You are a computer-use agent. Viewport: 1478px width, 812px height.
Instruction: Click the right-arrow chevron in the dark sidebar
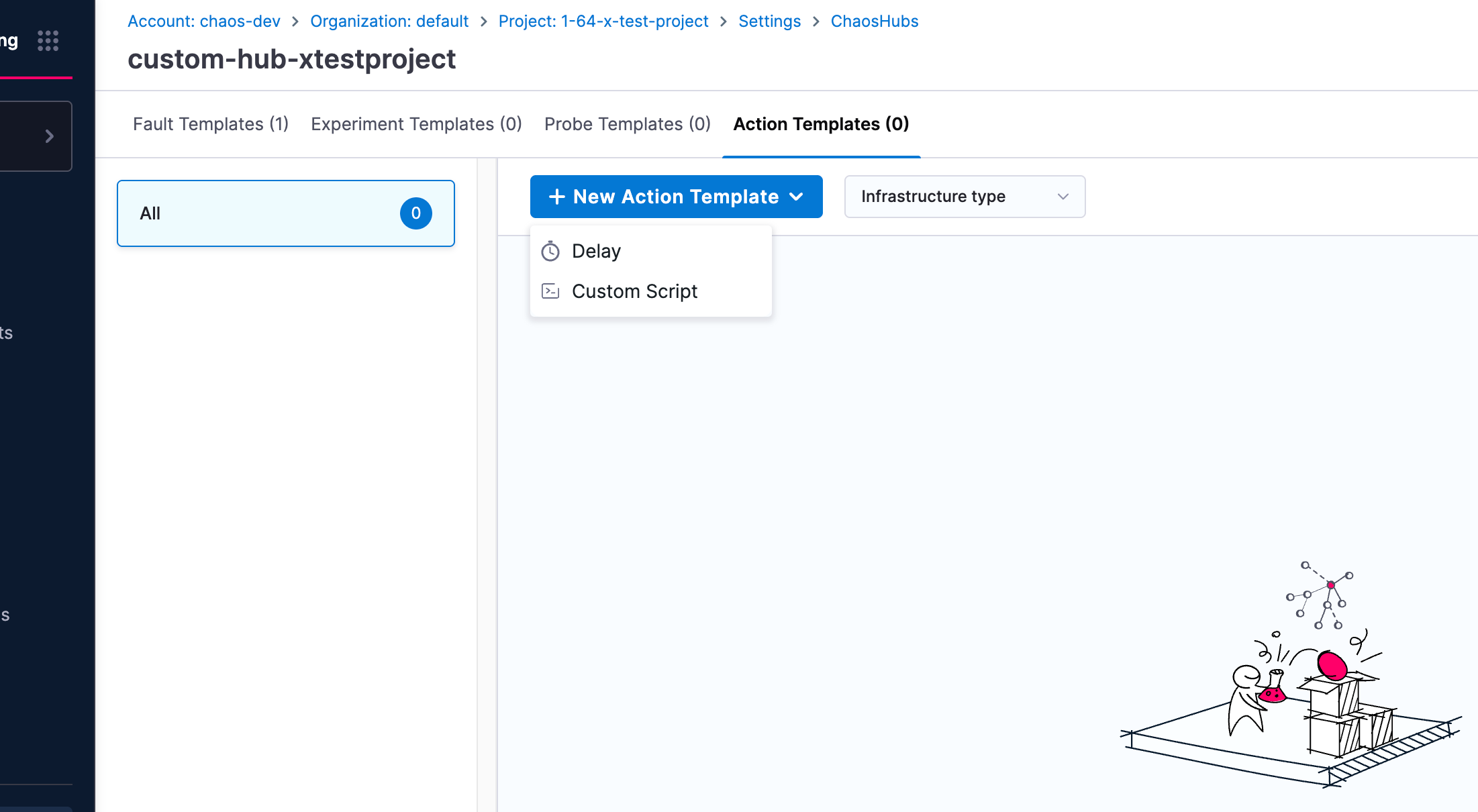49,136
